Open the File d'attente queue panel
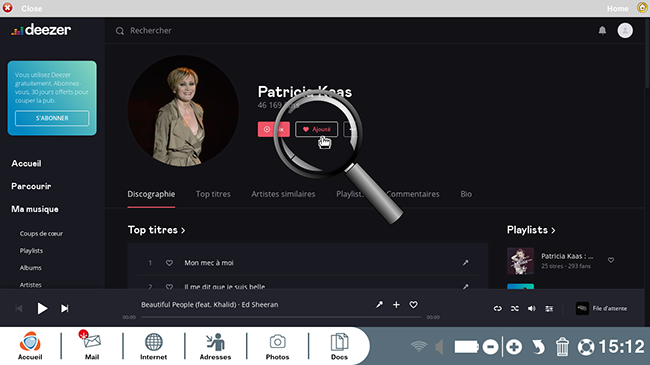This screenshot has height=365, width=650. coord(601,308)
